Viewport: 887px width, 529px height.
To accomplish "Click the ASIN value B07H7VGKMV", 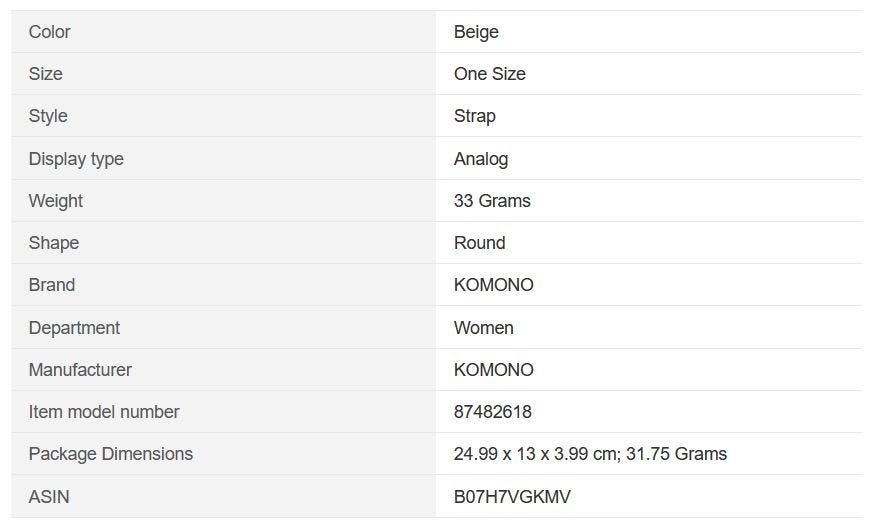I will click(512, 497).
